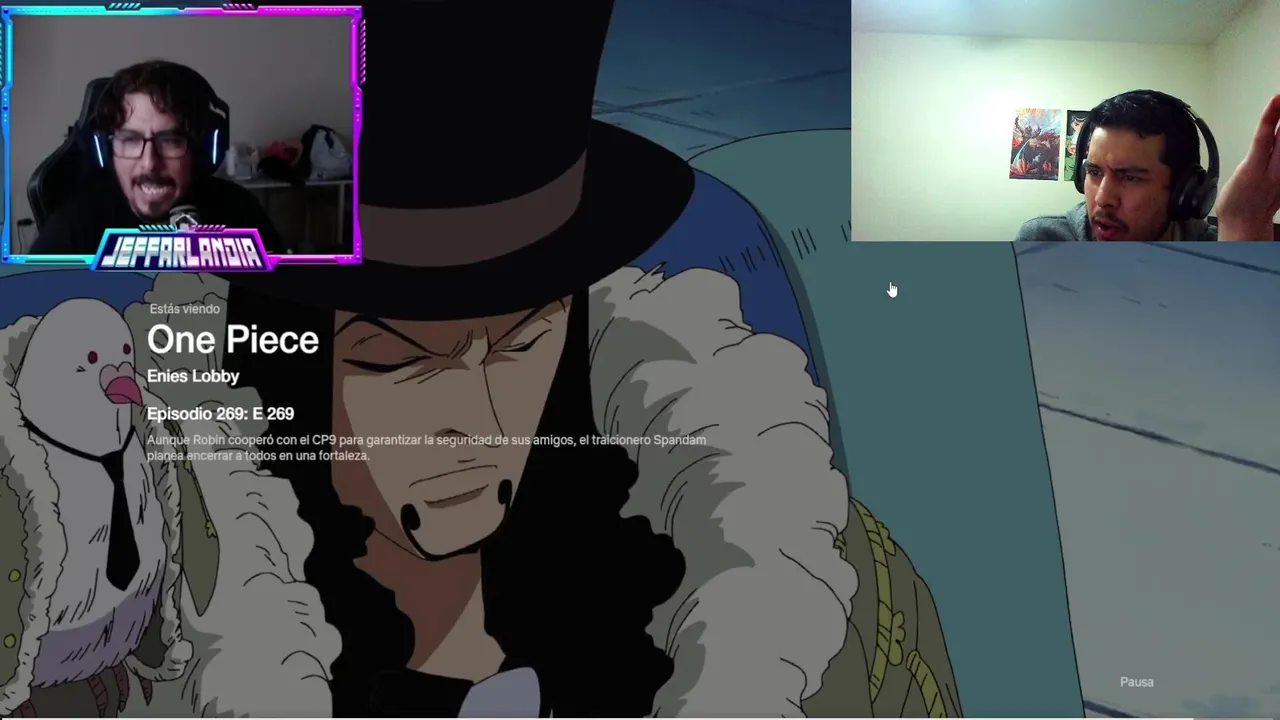Click the One Piece title text
Image resolution: width=1280 pixels, height=720 pixels.
coord(232,340)
